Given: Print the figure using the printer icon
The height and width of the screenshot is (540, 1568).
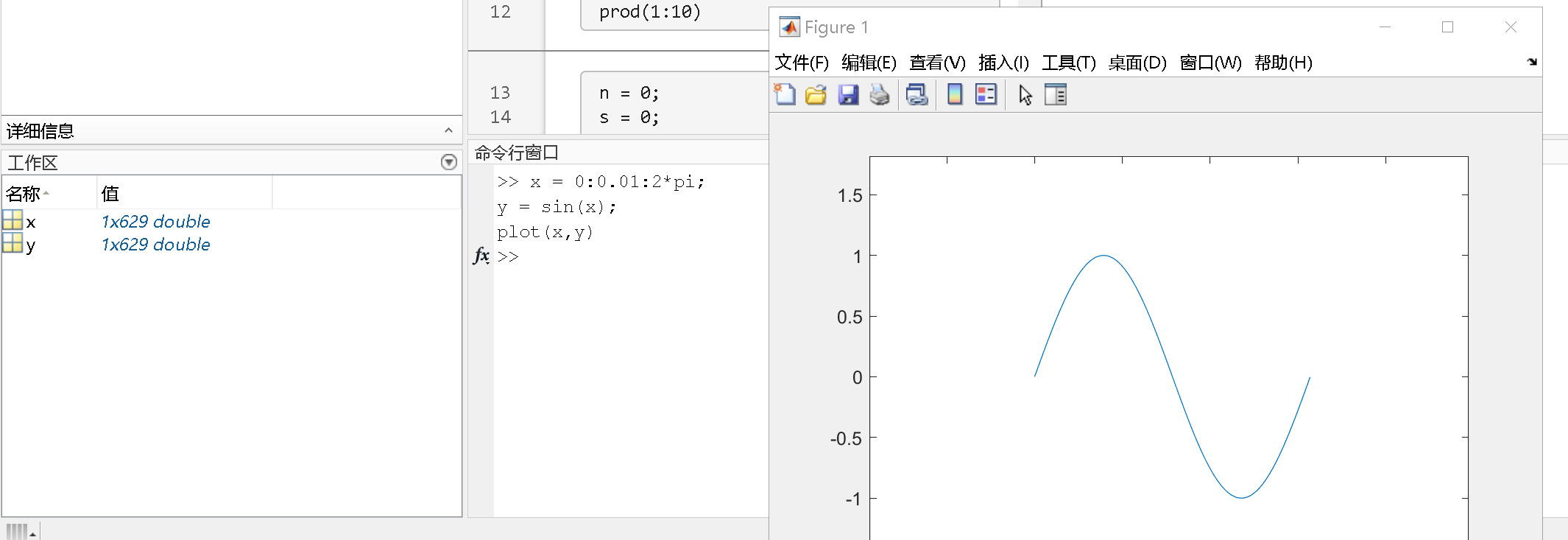Looking at the screenshot, I should 879,94.
